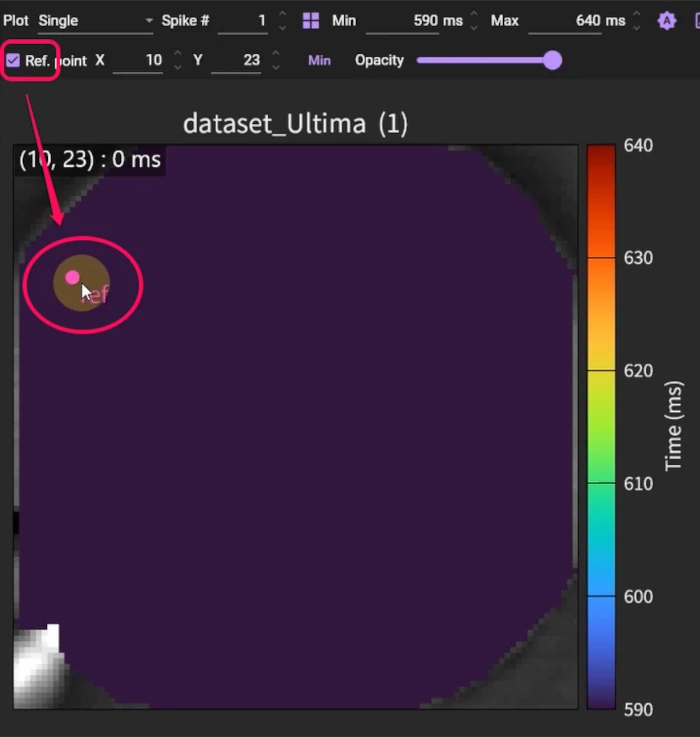Viewport: 700px width, 737px height.
Task: Click the pink reference point marker on map
Action: pos(72,277)
